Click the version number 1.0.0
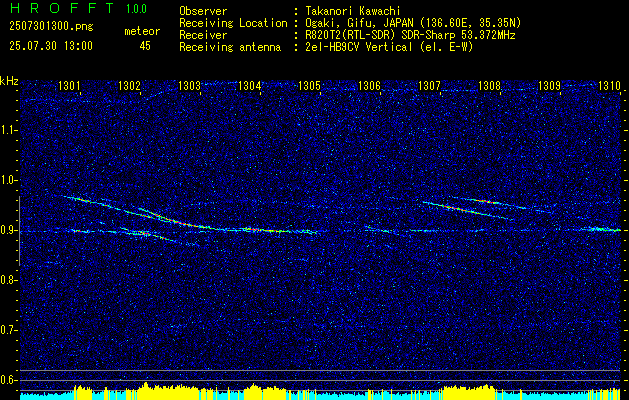This screenshot has width=629, height=400. pyautogui.click(x=136, y=9)
